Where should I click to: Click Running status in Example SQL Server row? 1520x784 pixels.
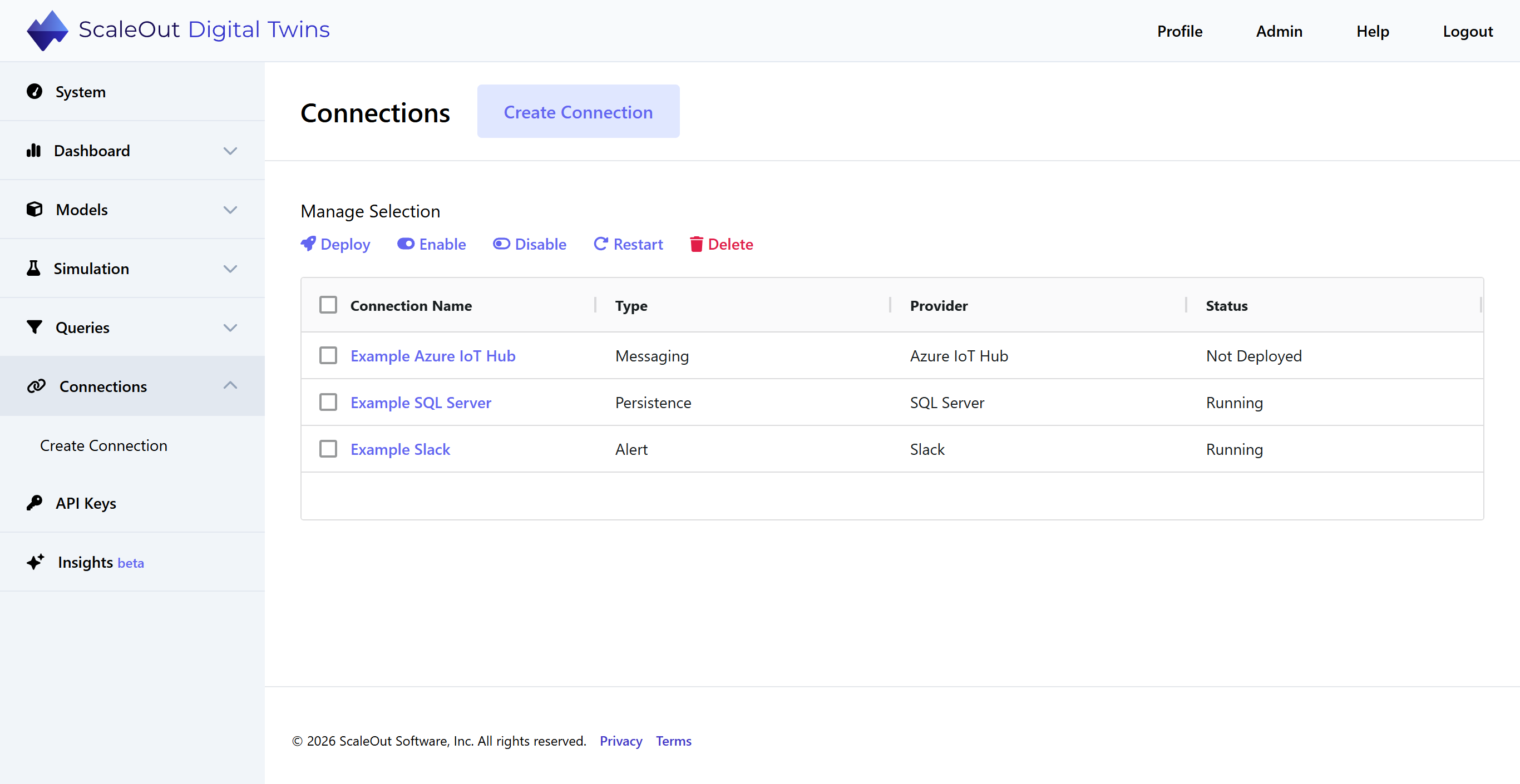[x=1235, y=403]
